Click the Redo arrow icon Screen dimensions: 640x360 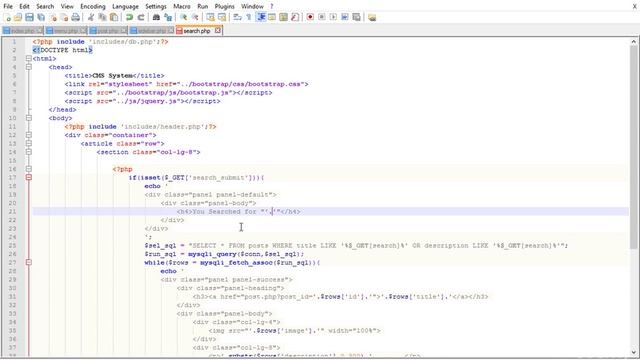click(141, 17)
